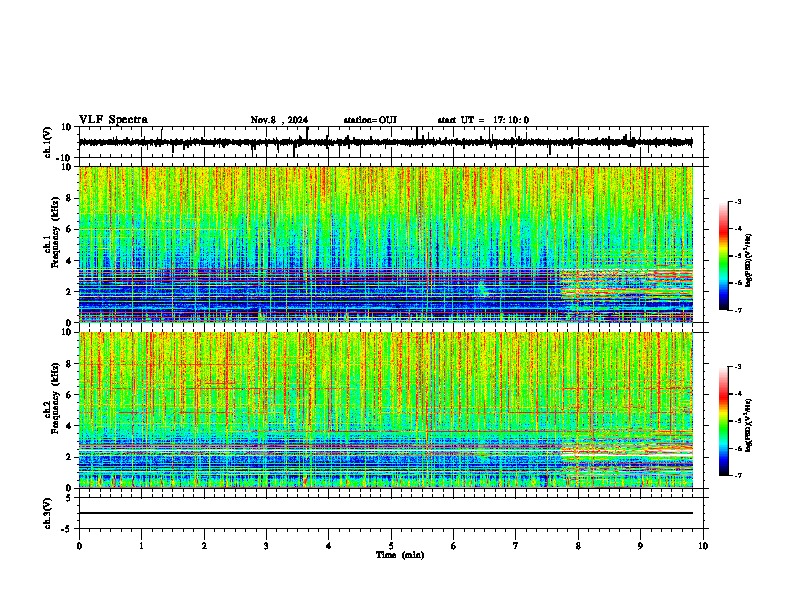792x612 pixels.
Task: Click time axis tick label "9"
Action: (640, 546)
